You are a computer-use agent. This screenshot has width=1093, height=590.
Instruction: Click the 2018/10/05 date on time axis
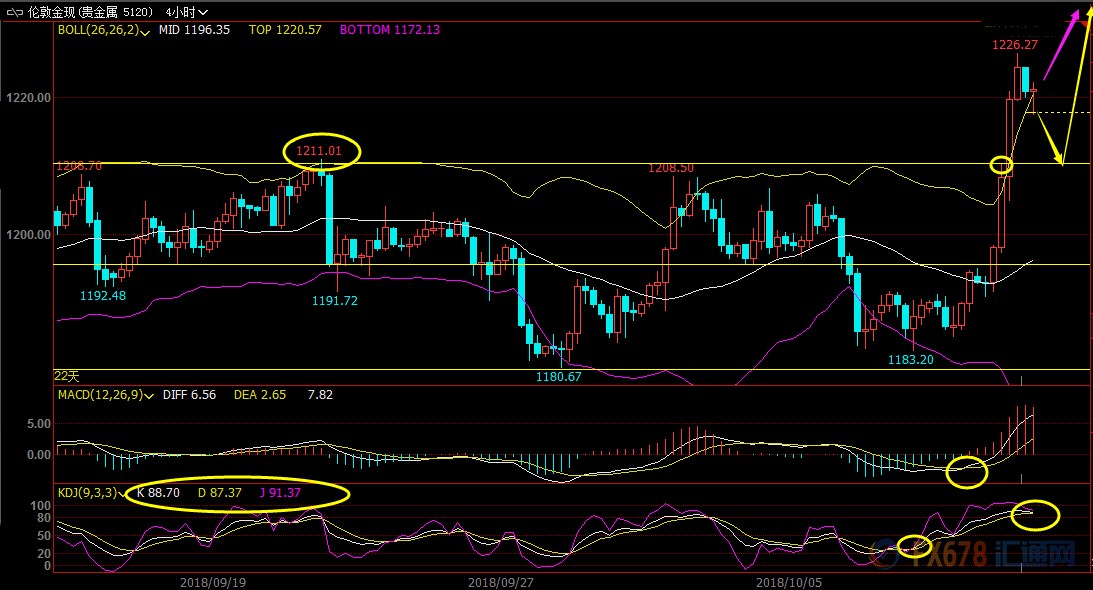[791, 581]
